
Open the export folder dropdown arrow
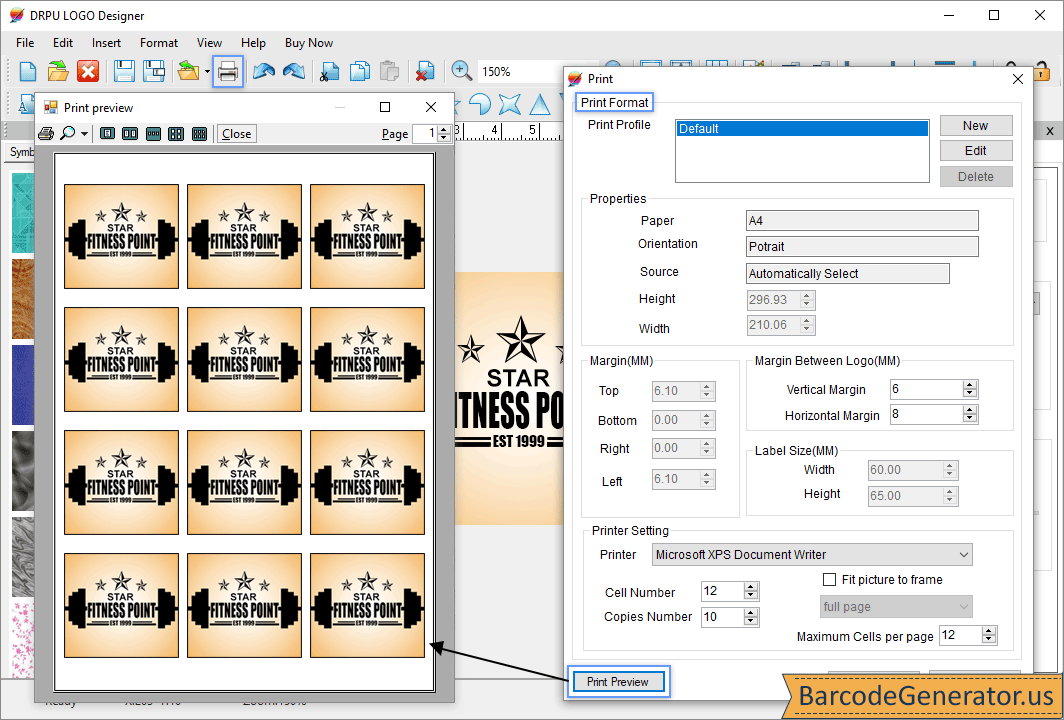point(207,71)
